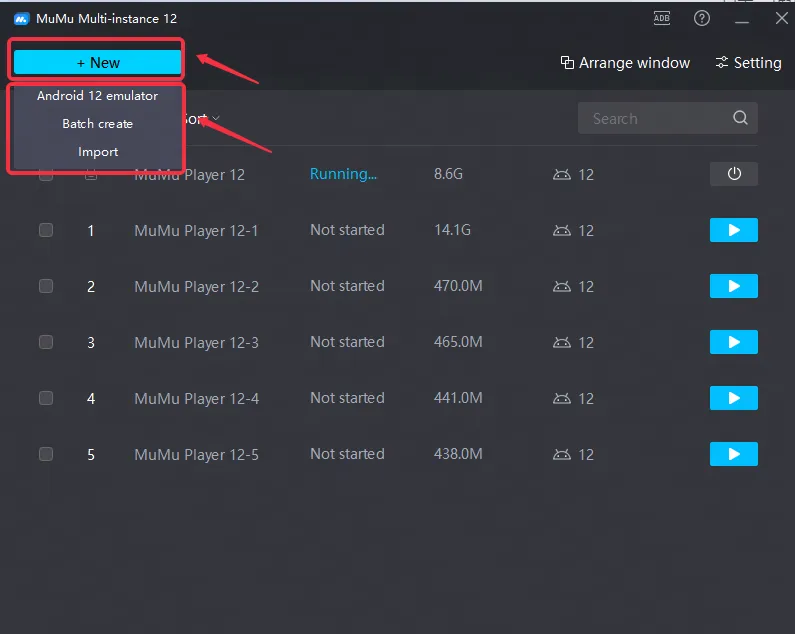Start MuMu Player 12-3 instance
The width and height of the screenshot is (795, 634).
click(734, 342)
